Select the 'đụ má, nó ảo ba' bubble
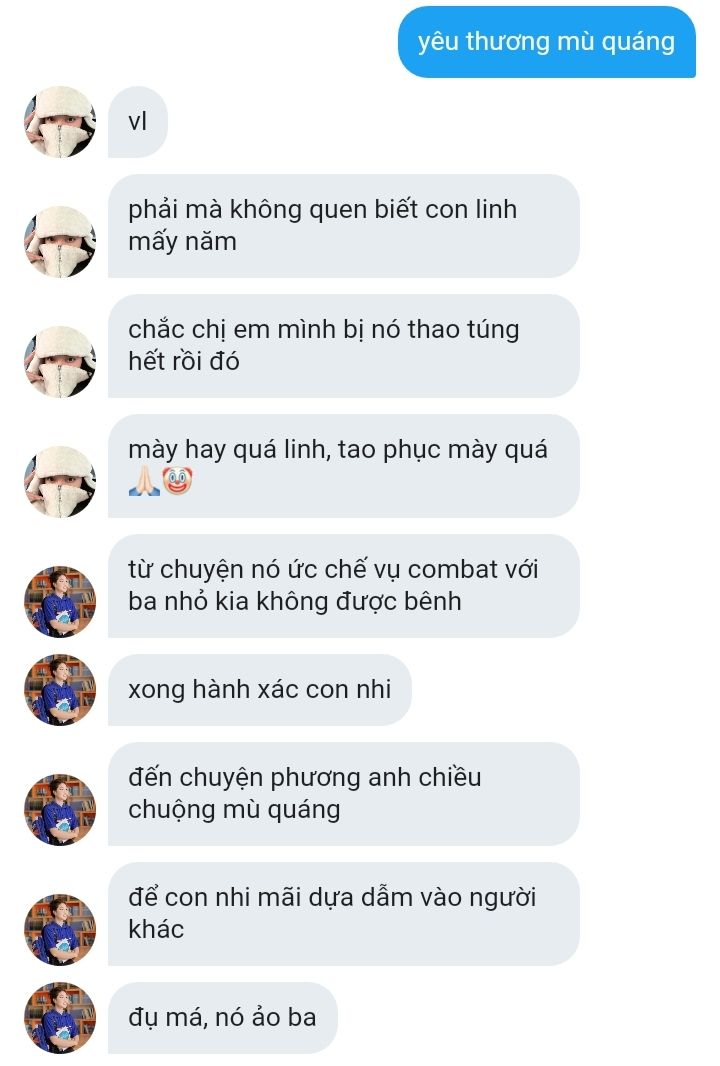Screen dimensions: 720x1066 (x=222, y=1018)
